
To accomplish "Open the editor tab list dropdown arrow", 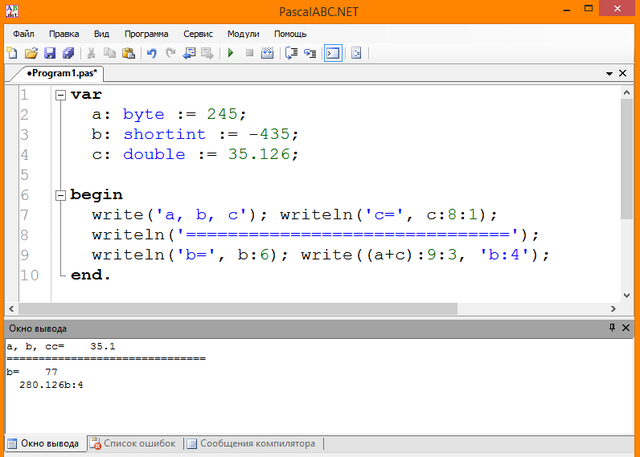I will point(609,73).
